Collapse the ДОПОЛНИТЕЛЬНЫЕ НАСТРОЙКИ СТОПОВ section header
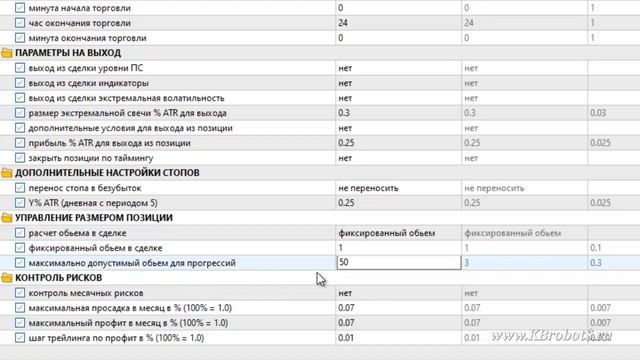 point(107,173)
